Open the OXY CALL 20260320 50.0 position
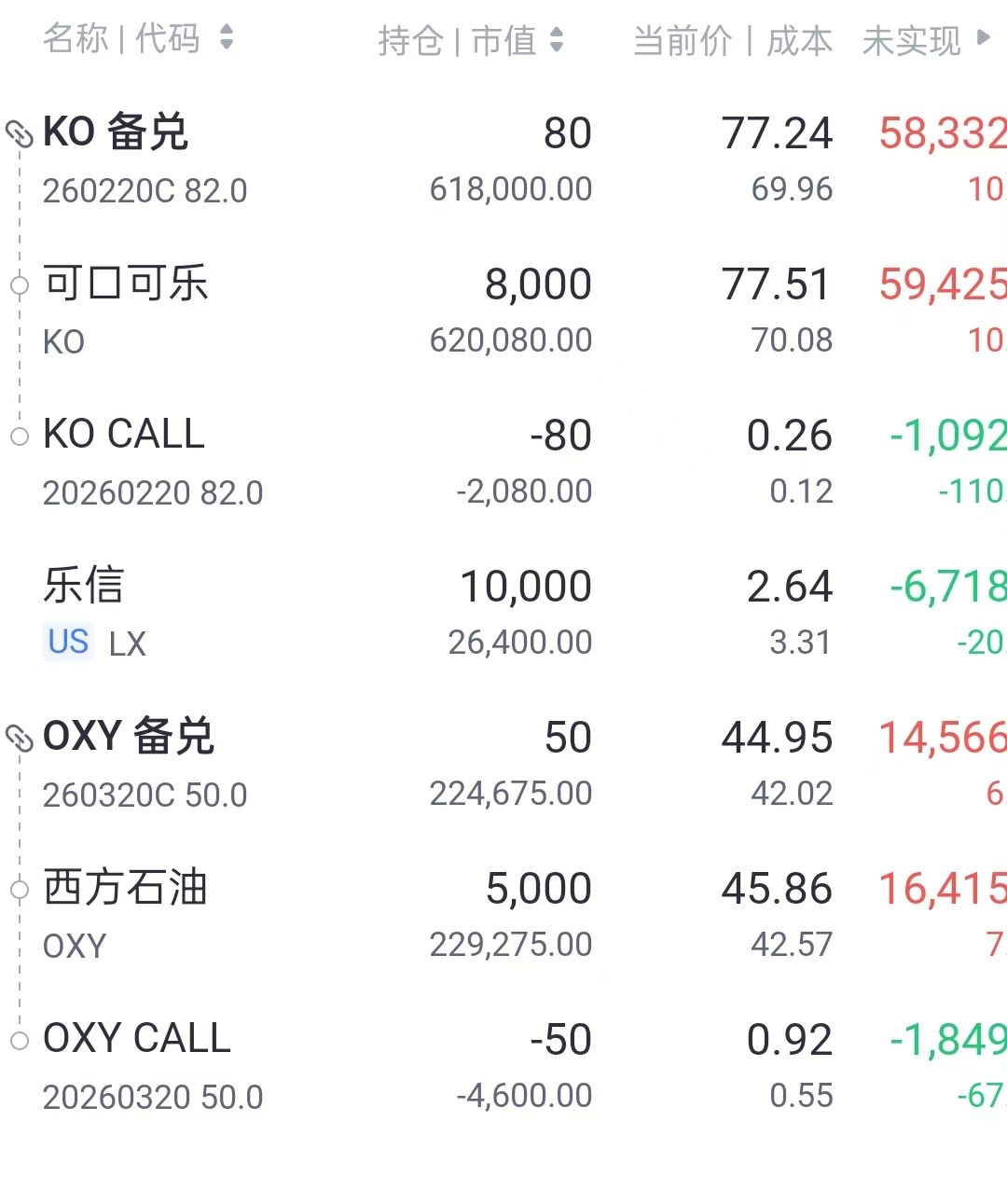This screenshot has height=1204, width=1007. [x=137, y=1040]
